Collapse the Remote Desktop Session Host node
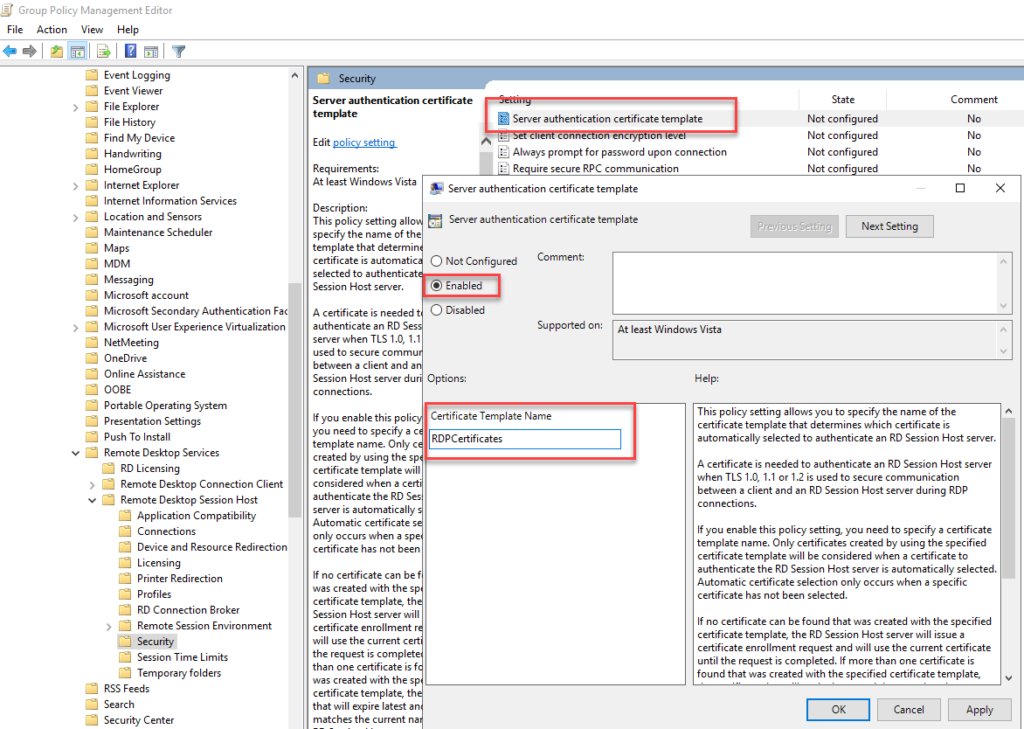1024x729 pixels. coord(92,500)
